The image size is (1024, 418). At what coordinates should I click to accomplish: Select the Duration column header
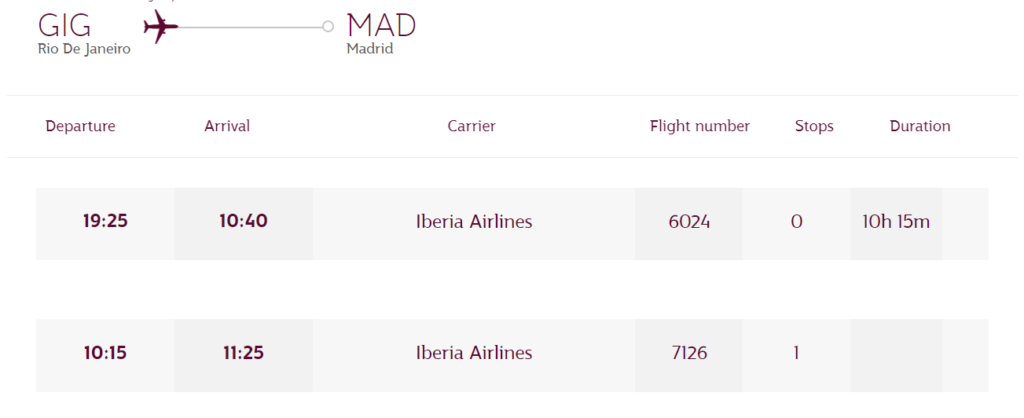[x=920, y=126]
